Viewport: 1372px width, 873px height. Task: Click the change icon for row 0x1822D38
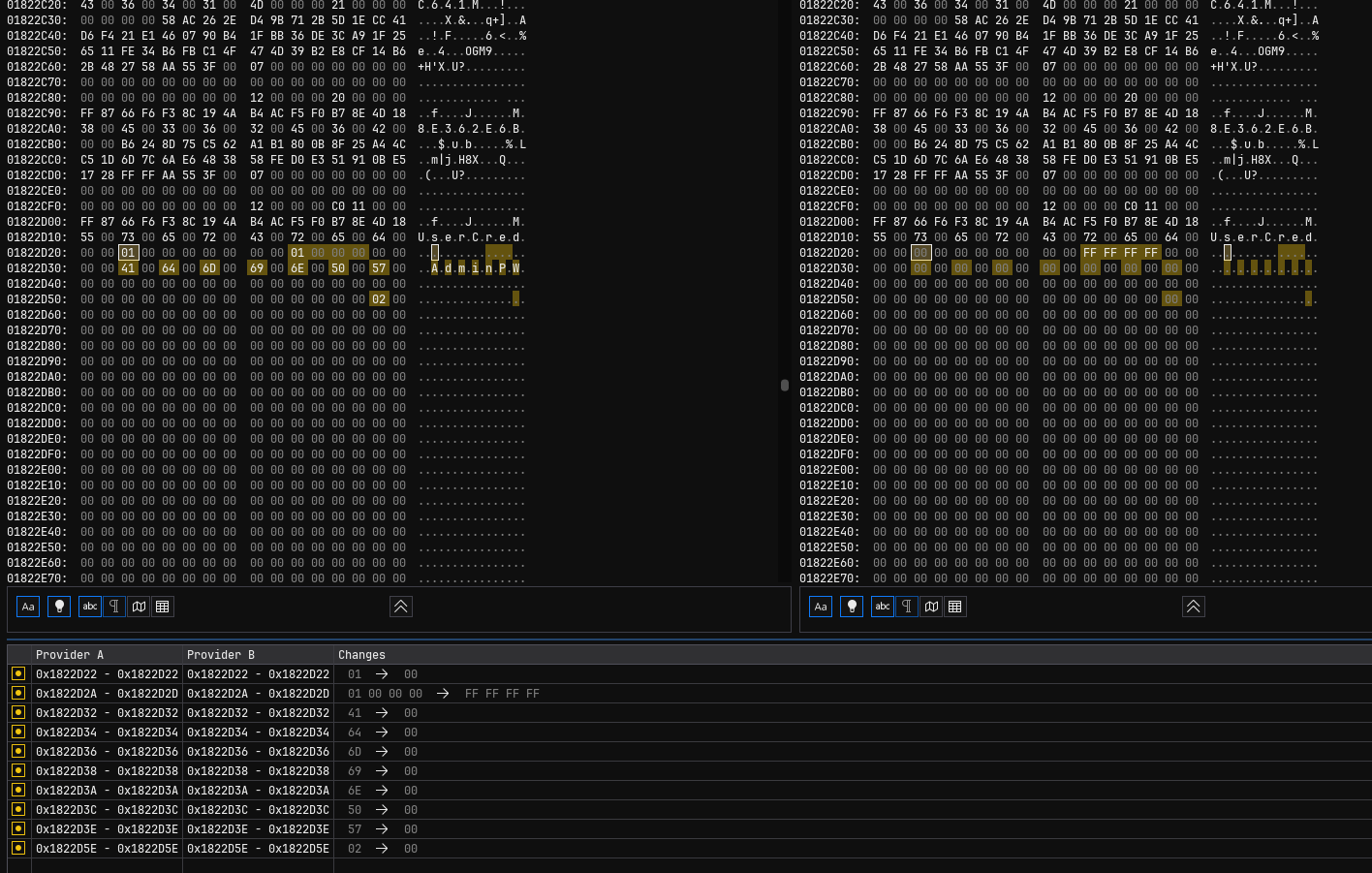tap(18, 770)
